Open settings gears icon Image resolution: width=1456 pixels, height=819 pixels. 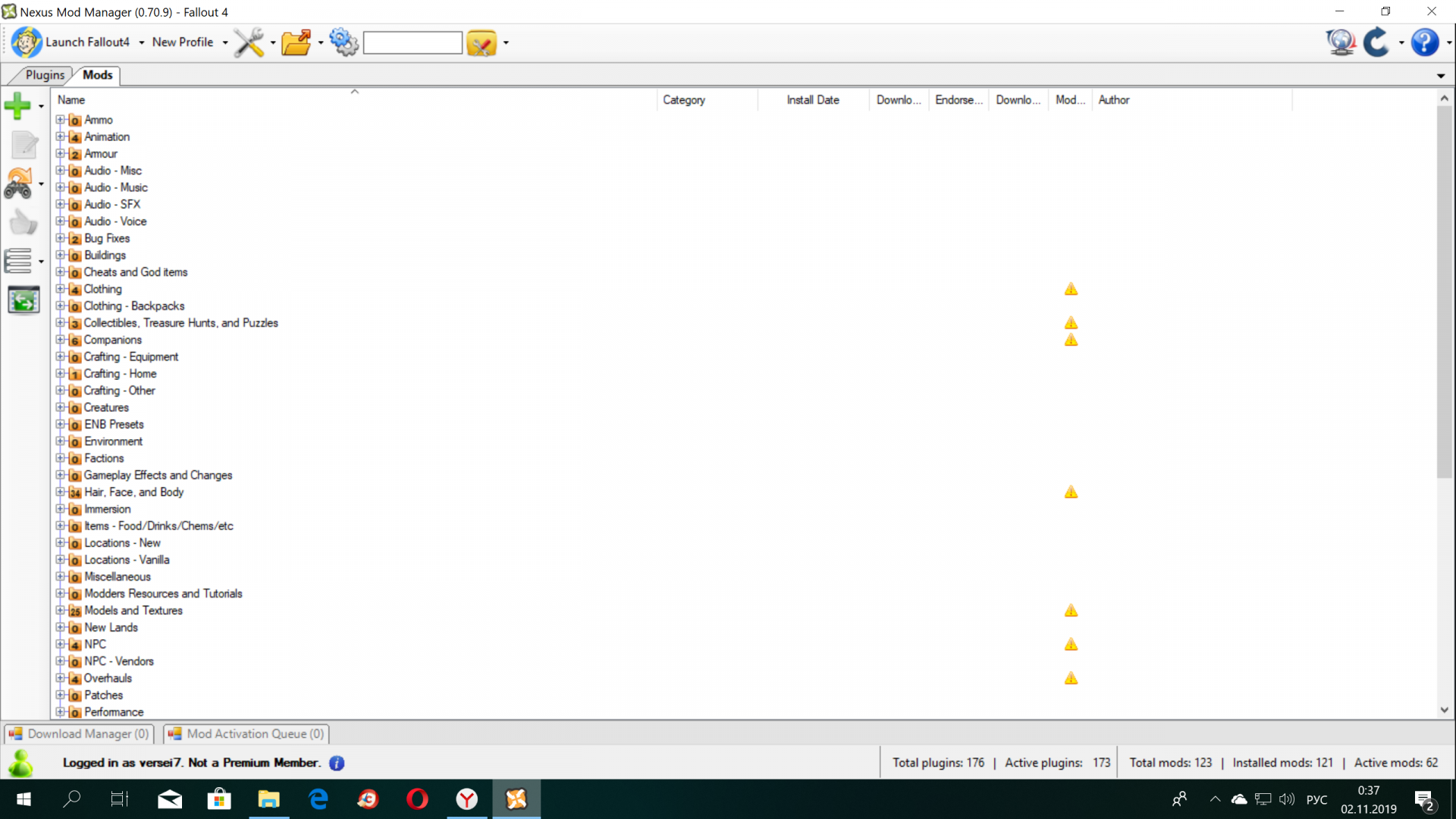click(x=344, y=42)
